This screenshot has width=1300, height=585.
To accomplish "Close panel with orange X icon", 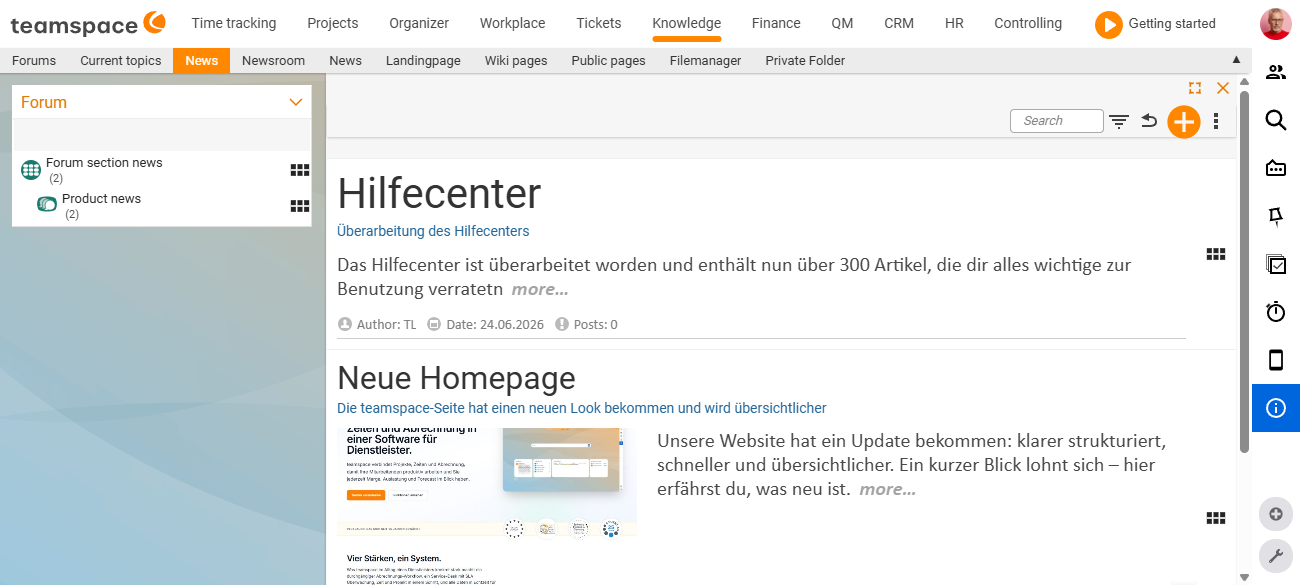I will click(x=1222, y=88).
